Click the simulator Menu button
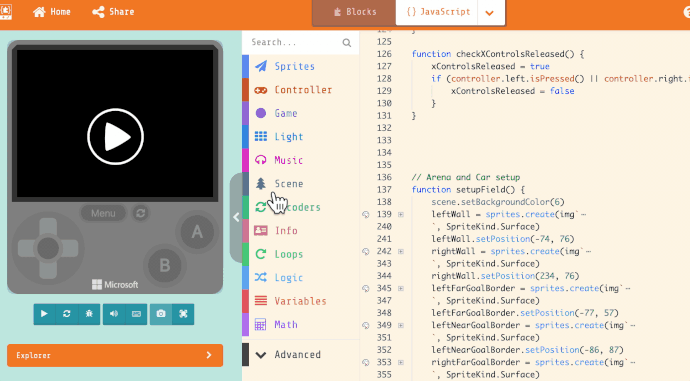Image resolution: width=690 pixels, height=381 pixels. point(103,213)
